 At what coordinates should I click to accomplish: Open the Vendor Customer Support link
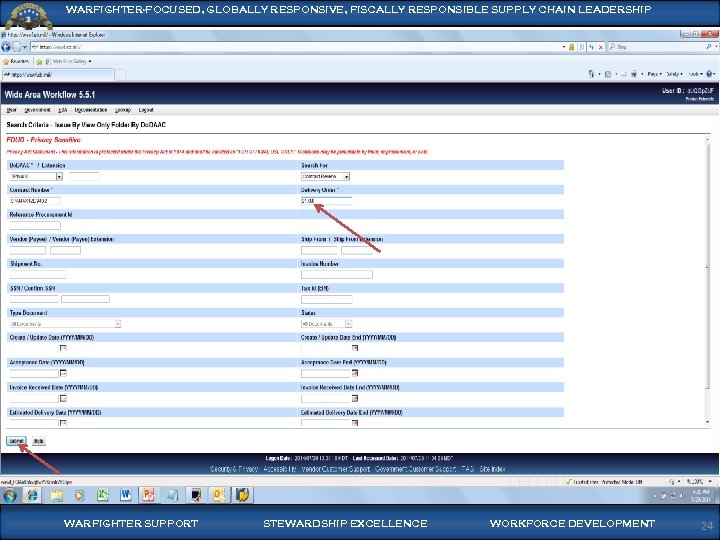(x=336, y=469)
